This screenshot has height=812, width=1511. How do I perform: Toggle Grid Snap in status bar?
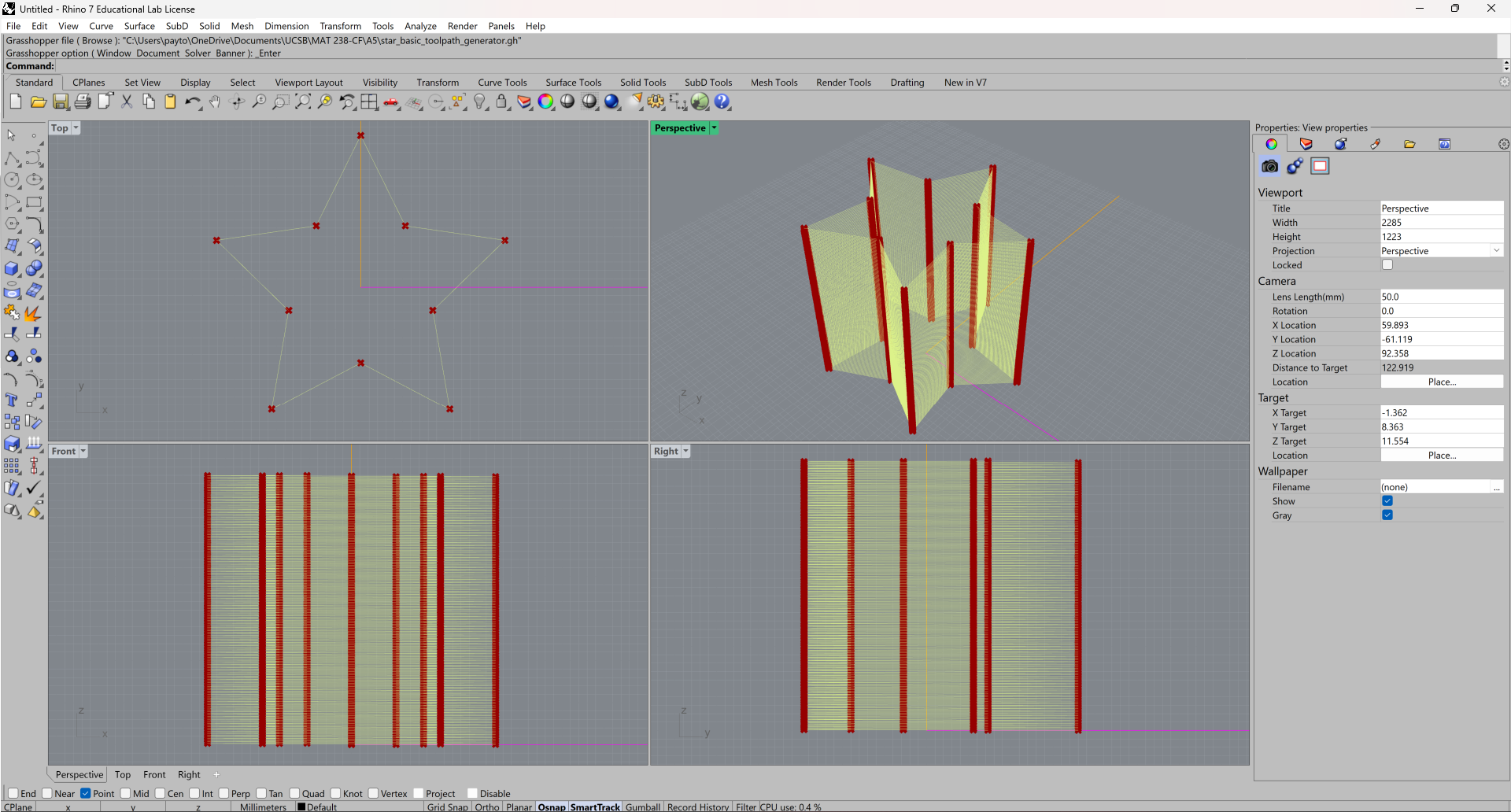tap(447, 806)
